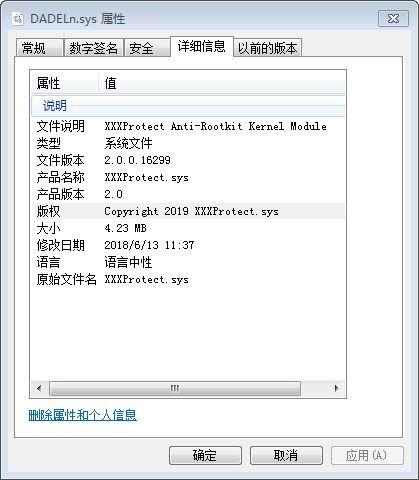
Task: Select the 版权 property row
Action: click(x=188, y=211)
